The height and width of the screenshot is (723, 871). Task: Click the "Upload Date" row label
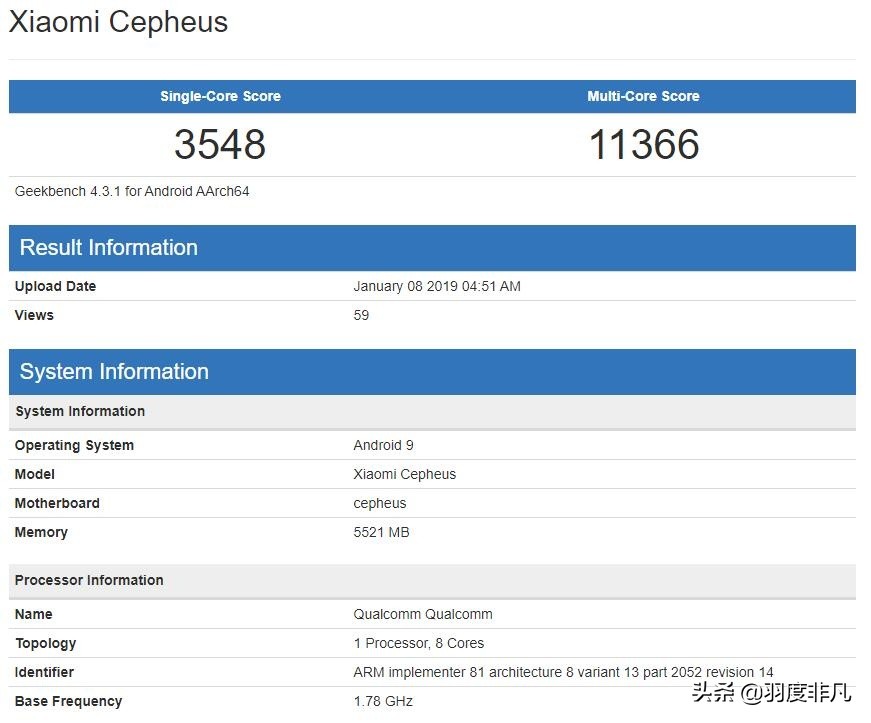56,286
